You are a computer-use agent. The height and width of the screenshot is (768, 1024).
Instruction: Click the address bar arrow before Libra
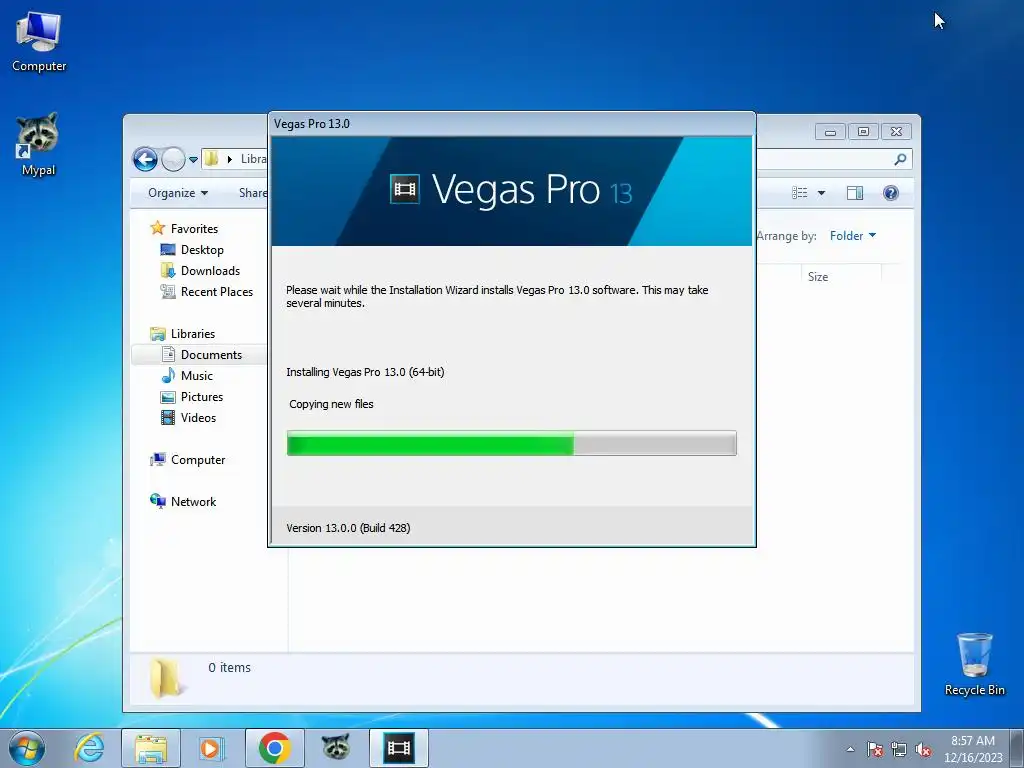[x=230, y=159]
